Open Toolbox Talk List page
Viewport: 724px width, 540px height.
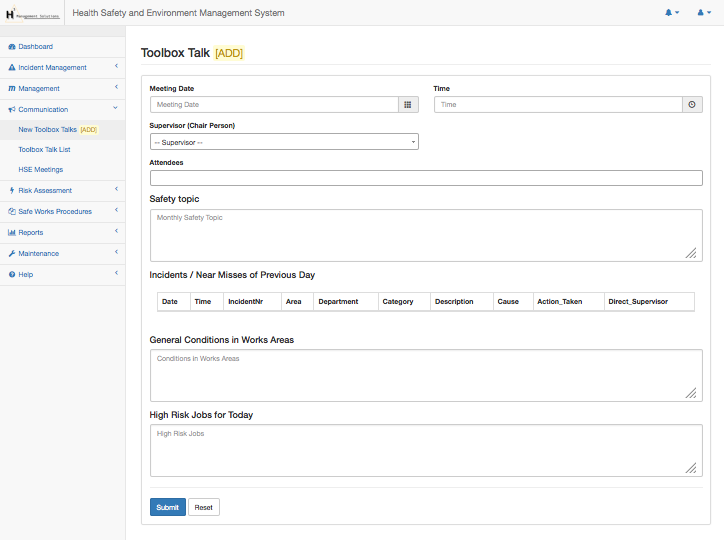click(x=44, y=150)
